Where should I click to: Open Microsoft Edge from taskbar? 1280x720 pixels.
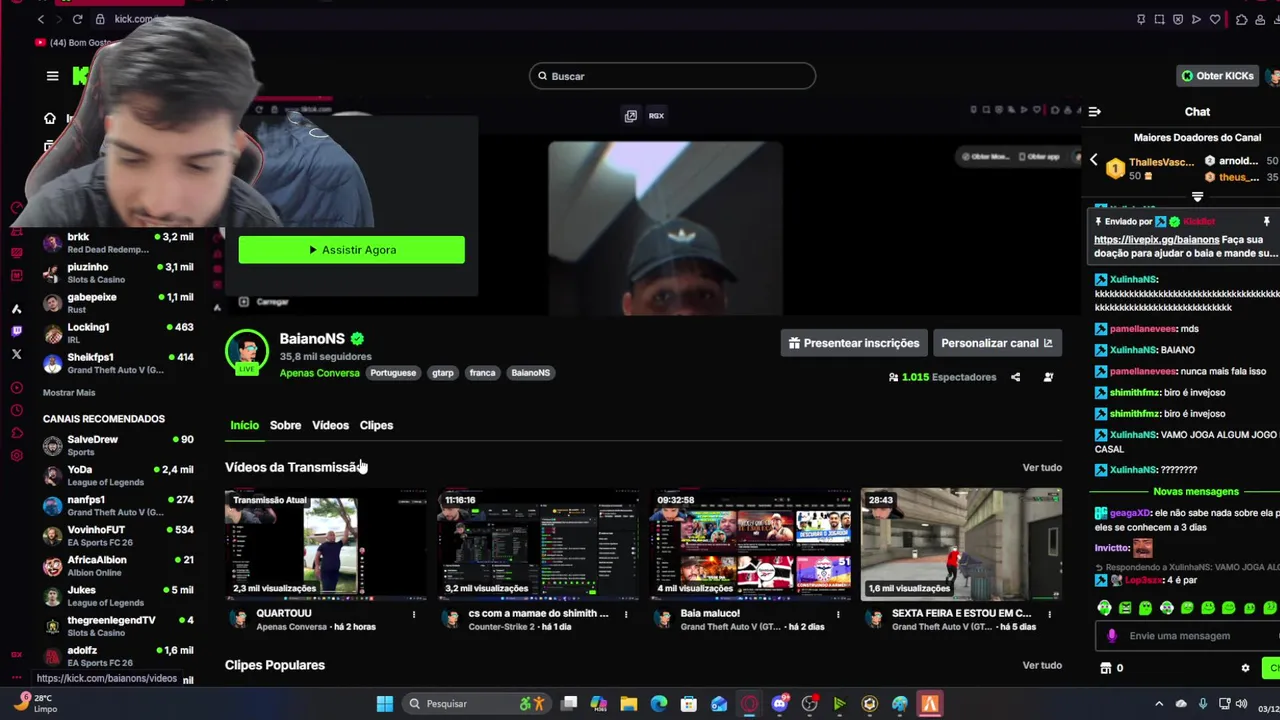click(659, 704)
